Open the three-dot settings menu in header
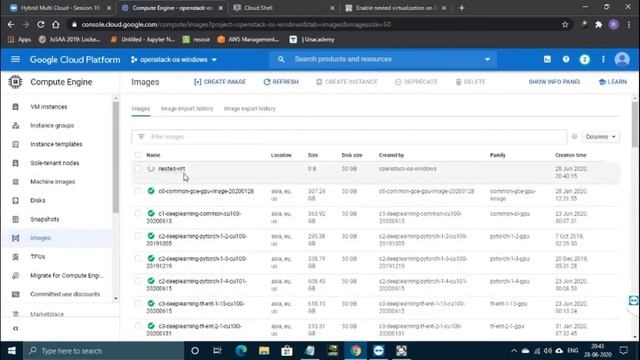 pyautogui.click(x=603, y=60)
